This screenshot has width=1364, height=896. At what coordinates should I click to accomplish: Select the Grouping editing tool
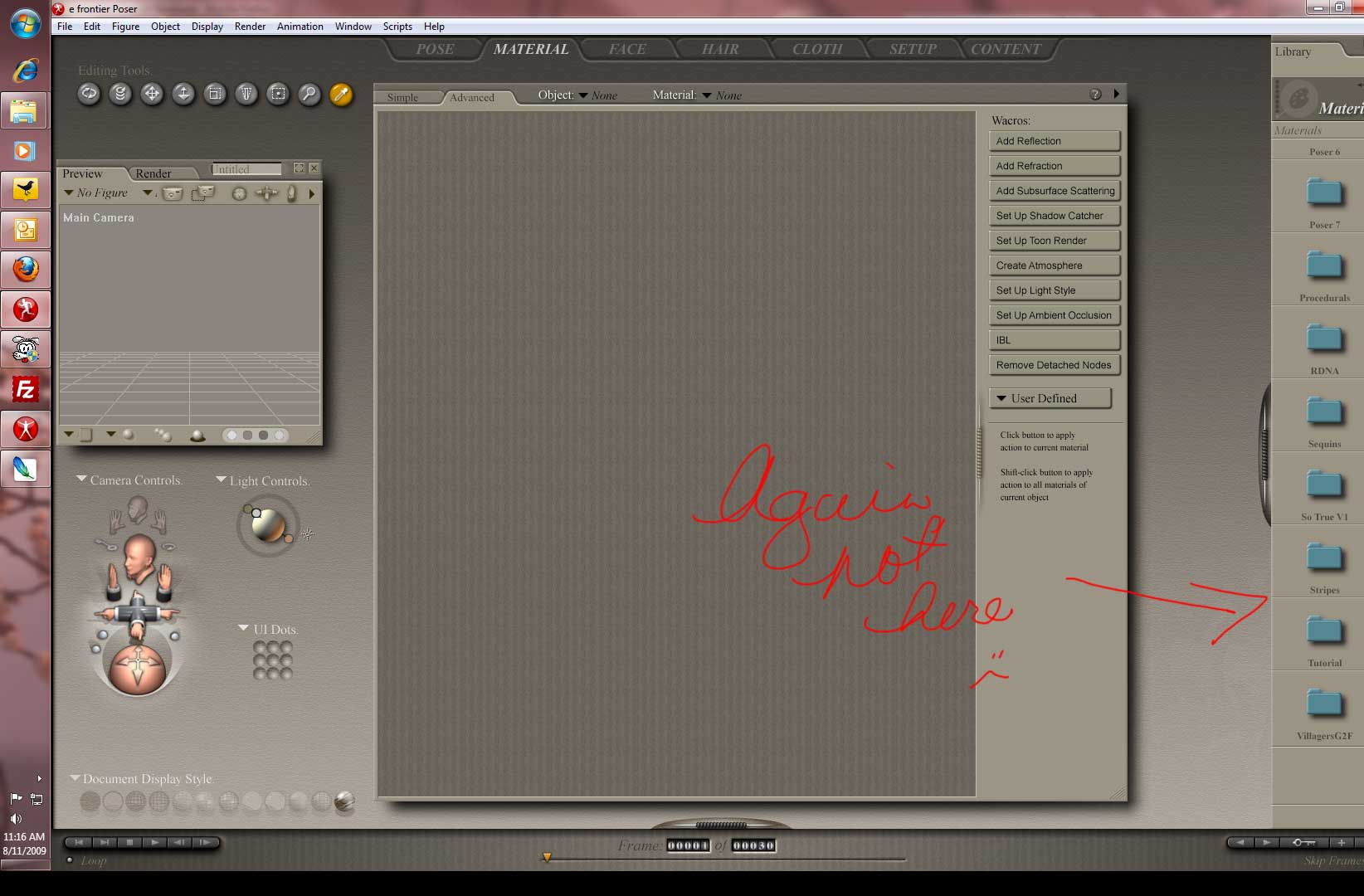[x=278, y=94]
